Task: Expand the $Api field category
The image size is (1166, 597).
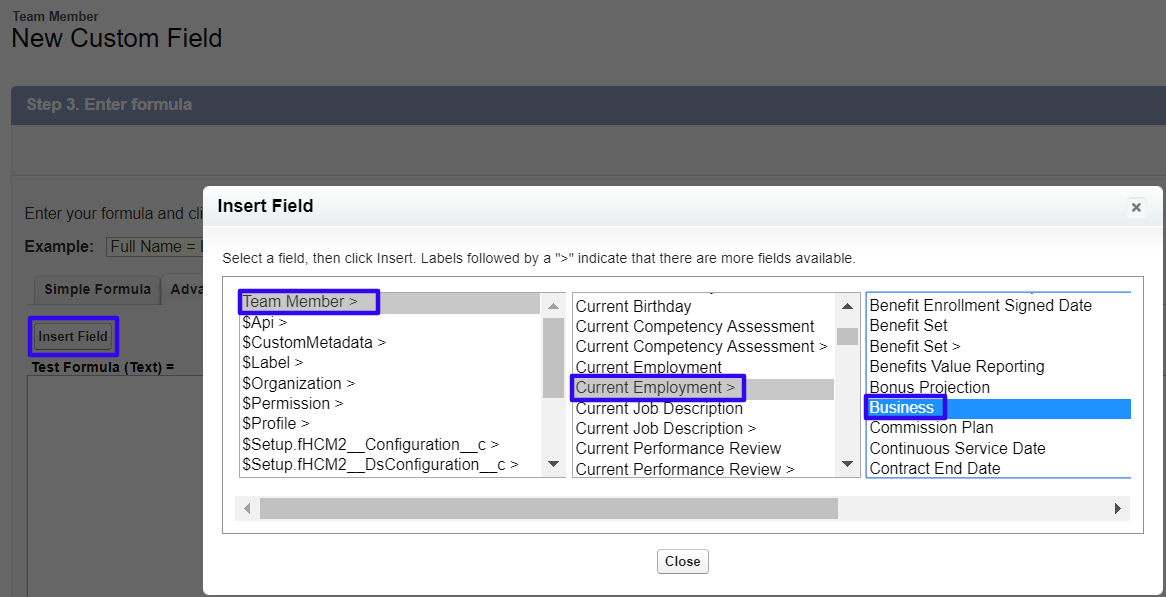Action: pos(265,322)
